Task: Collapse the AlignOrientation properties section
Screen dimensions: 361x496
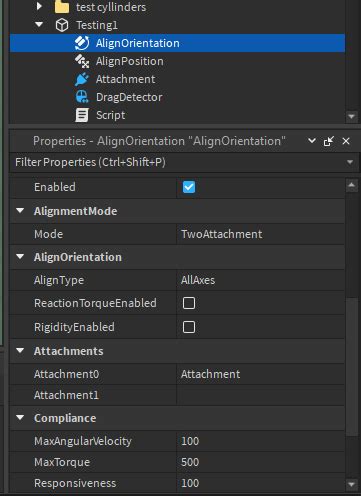Action: click(x=20, y=257)
